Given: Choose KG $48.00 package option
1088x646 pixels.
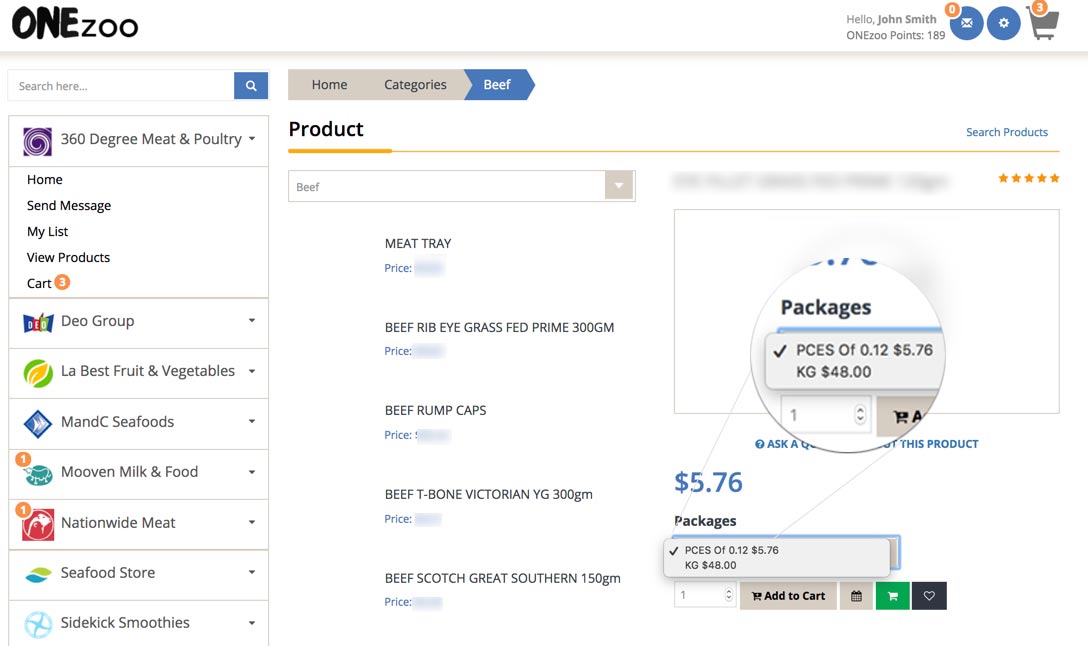Looking at the screenshot, I should point(711,565).
